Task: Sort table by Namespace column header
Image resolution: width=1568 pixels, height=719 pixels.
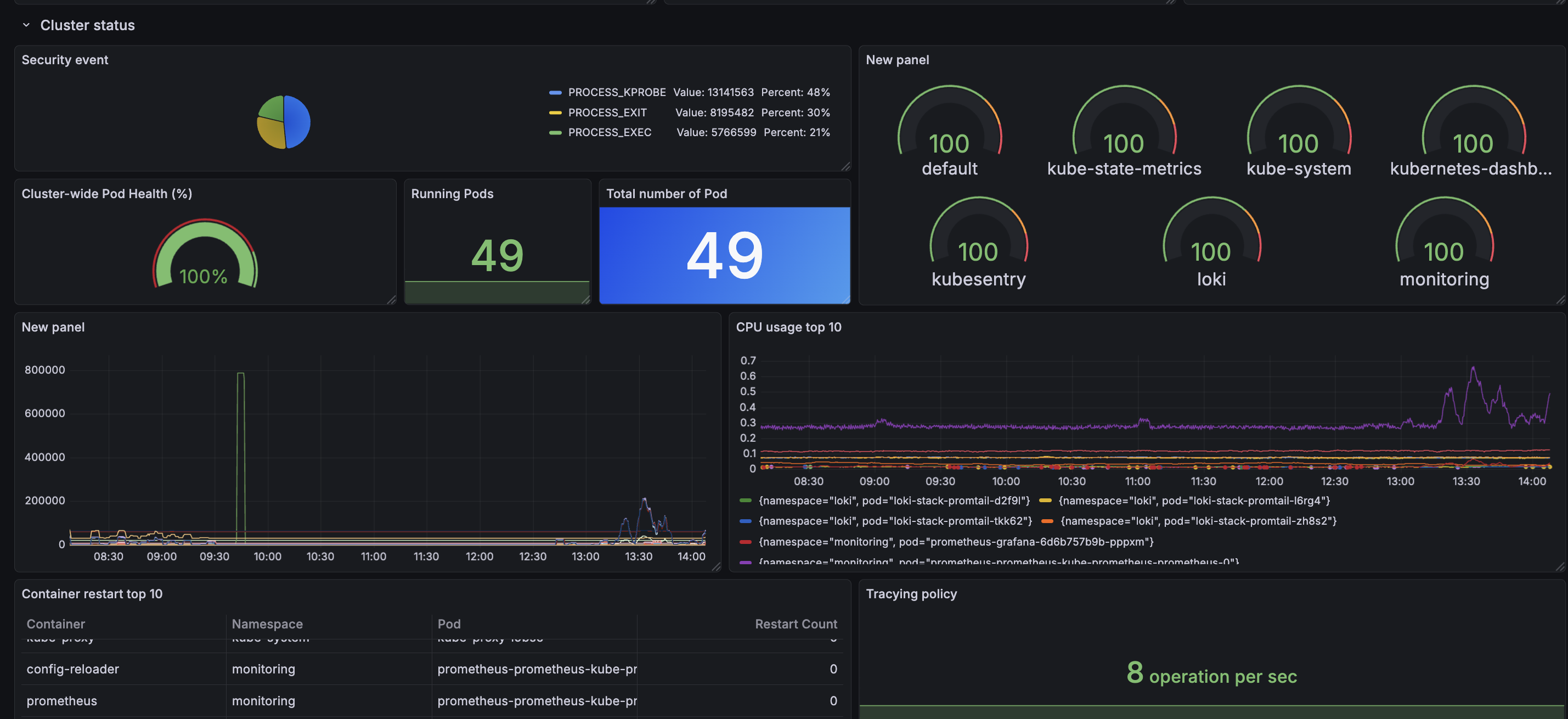Action: click(267, 624)
